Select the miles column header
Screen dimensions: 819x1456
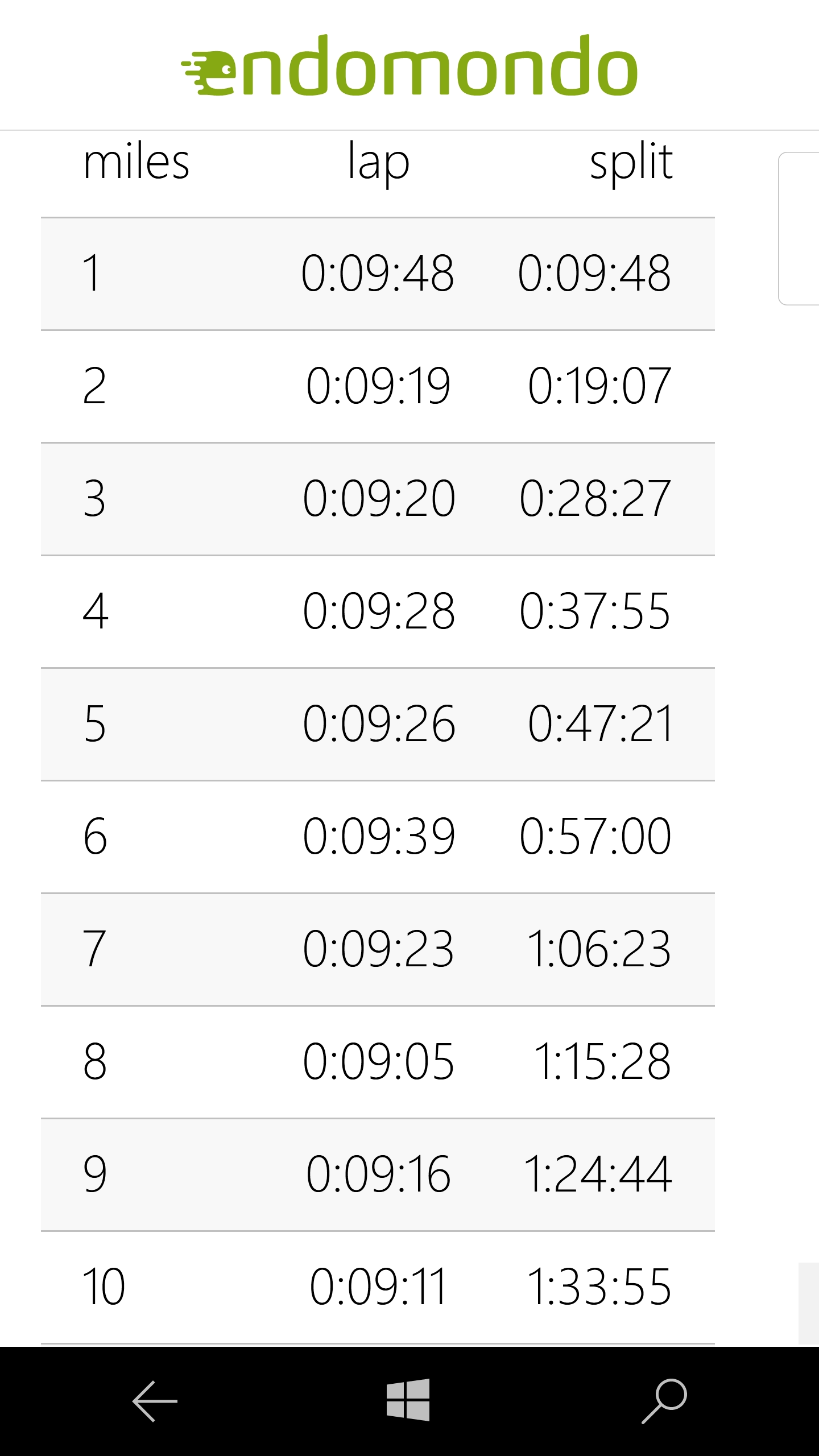136,163
